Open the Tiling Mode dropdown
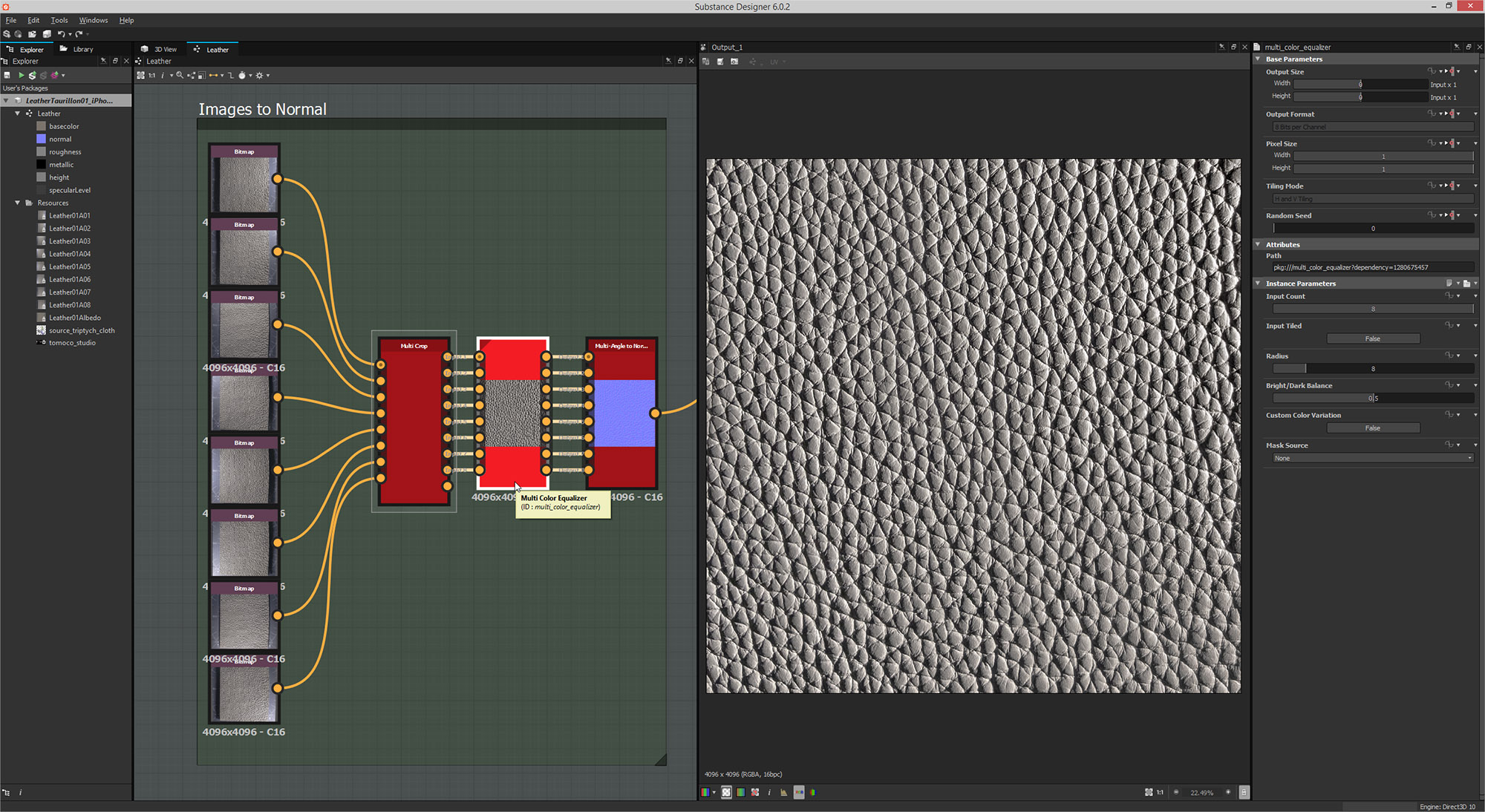Viewport: 1485px width, 812px height. 1371,198
